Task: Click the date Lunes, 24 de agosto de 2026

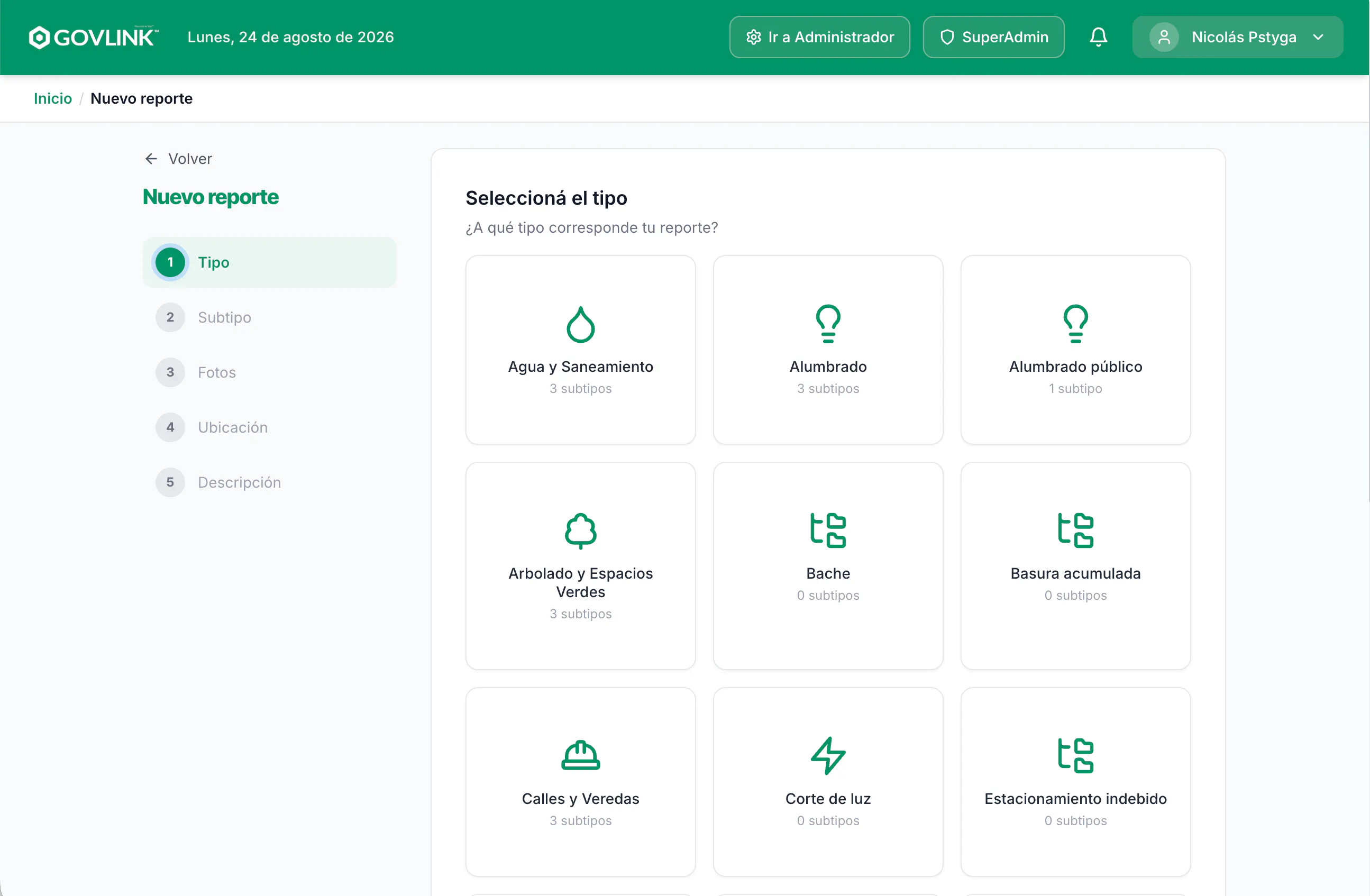Action: click(x=291, y=37)
